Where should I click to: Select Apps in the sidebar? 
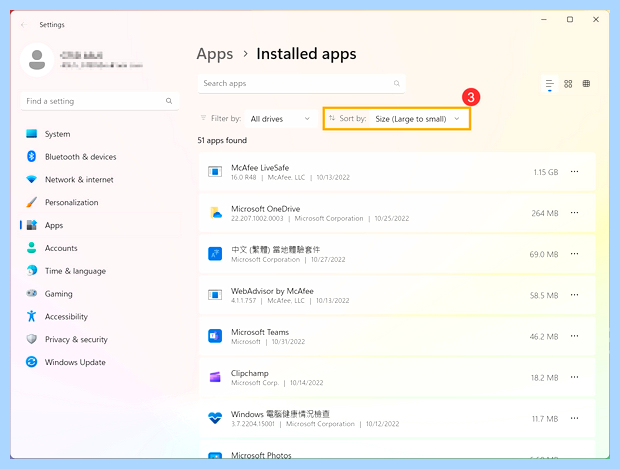click(x=100, y=225)
